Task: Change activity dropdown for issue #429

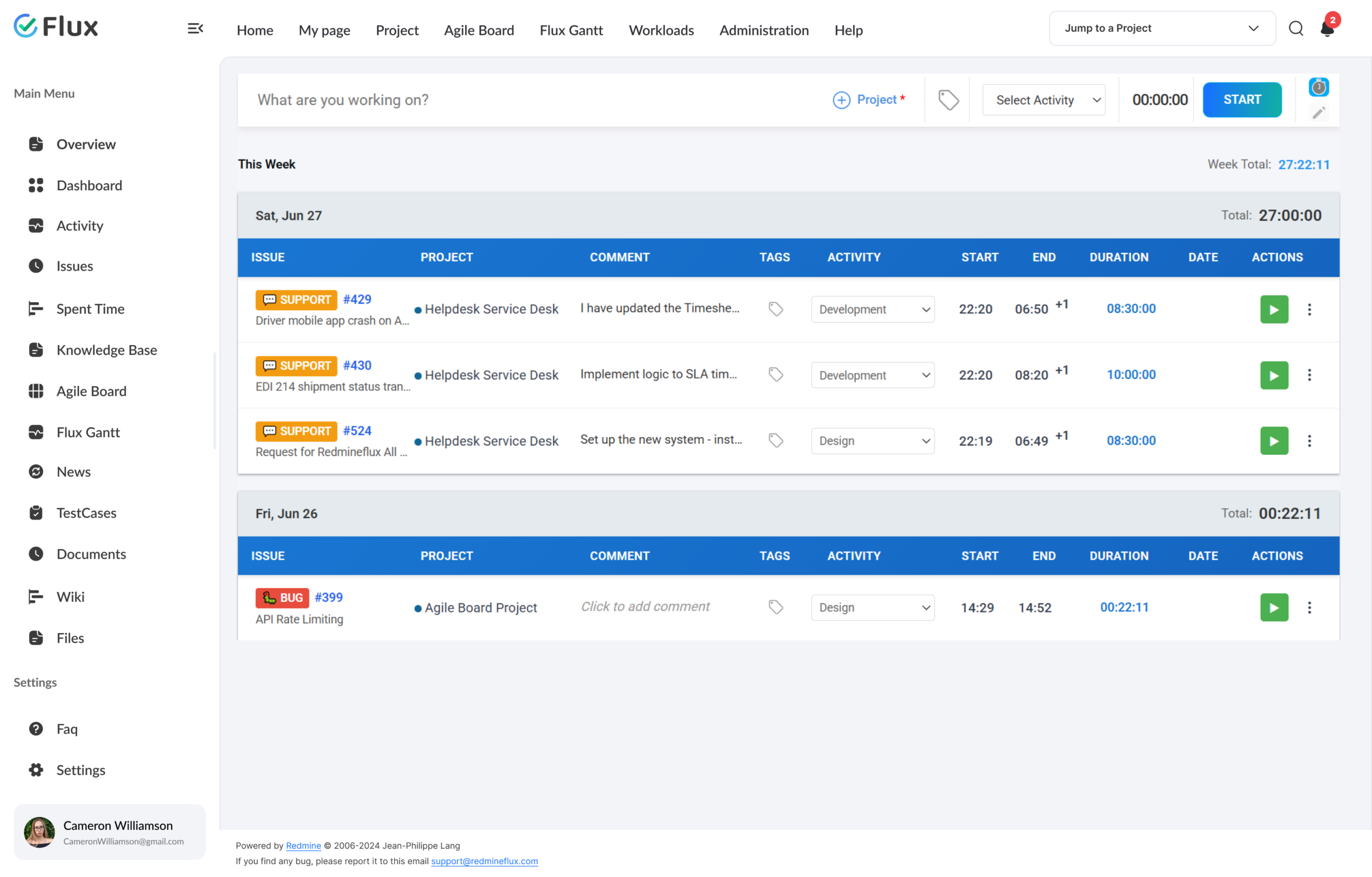Action: click(x=873, y=309)
